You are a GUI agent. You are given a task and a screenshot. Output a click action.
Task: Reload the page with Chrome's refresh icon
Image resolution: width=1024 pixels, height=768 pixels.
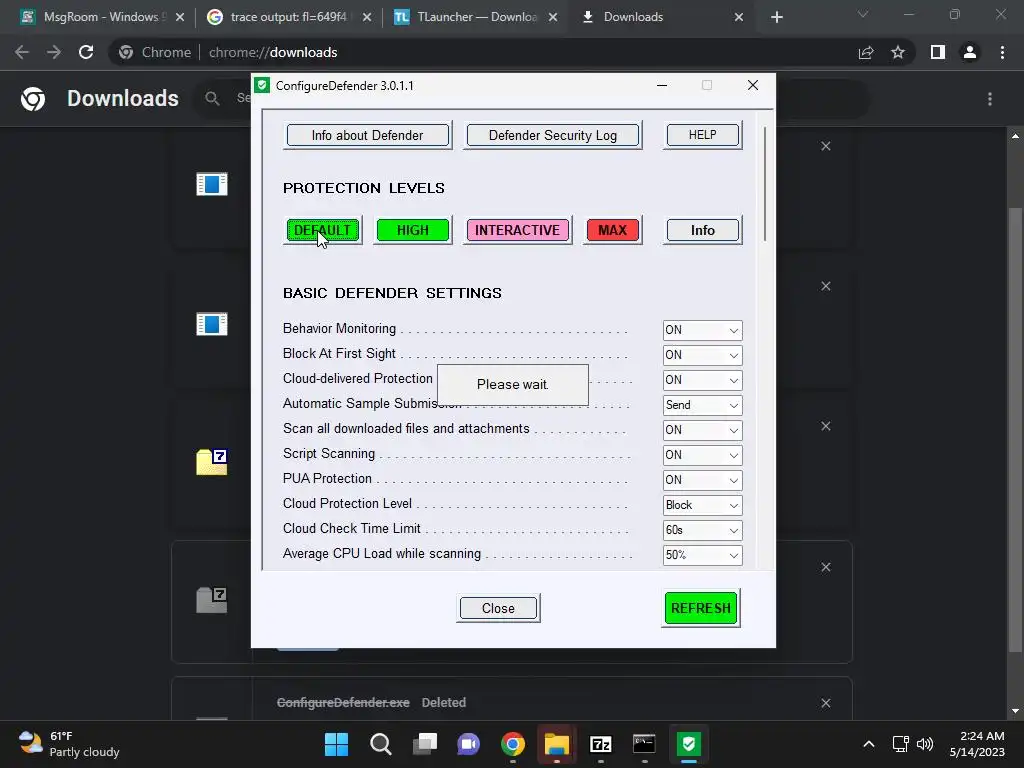point(86,52)
